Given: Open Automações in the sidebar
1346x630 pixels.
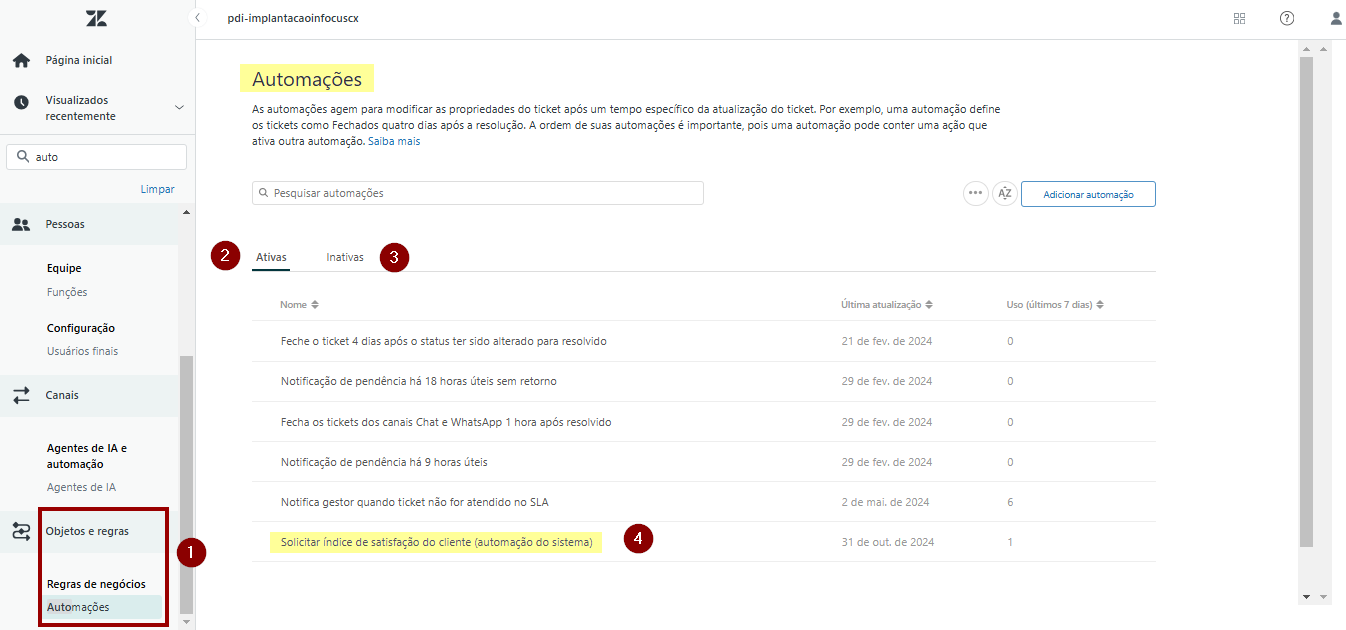Looking at the screenshot, I should tap(78, 607).
